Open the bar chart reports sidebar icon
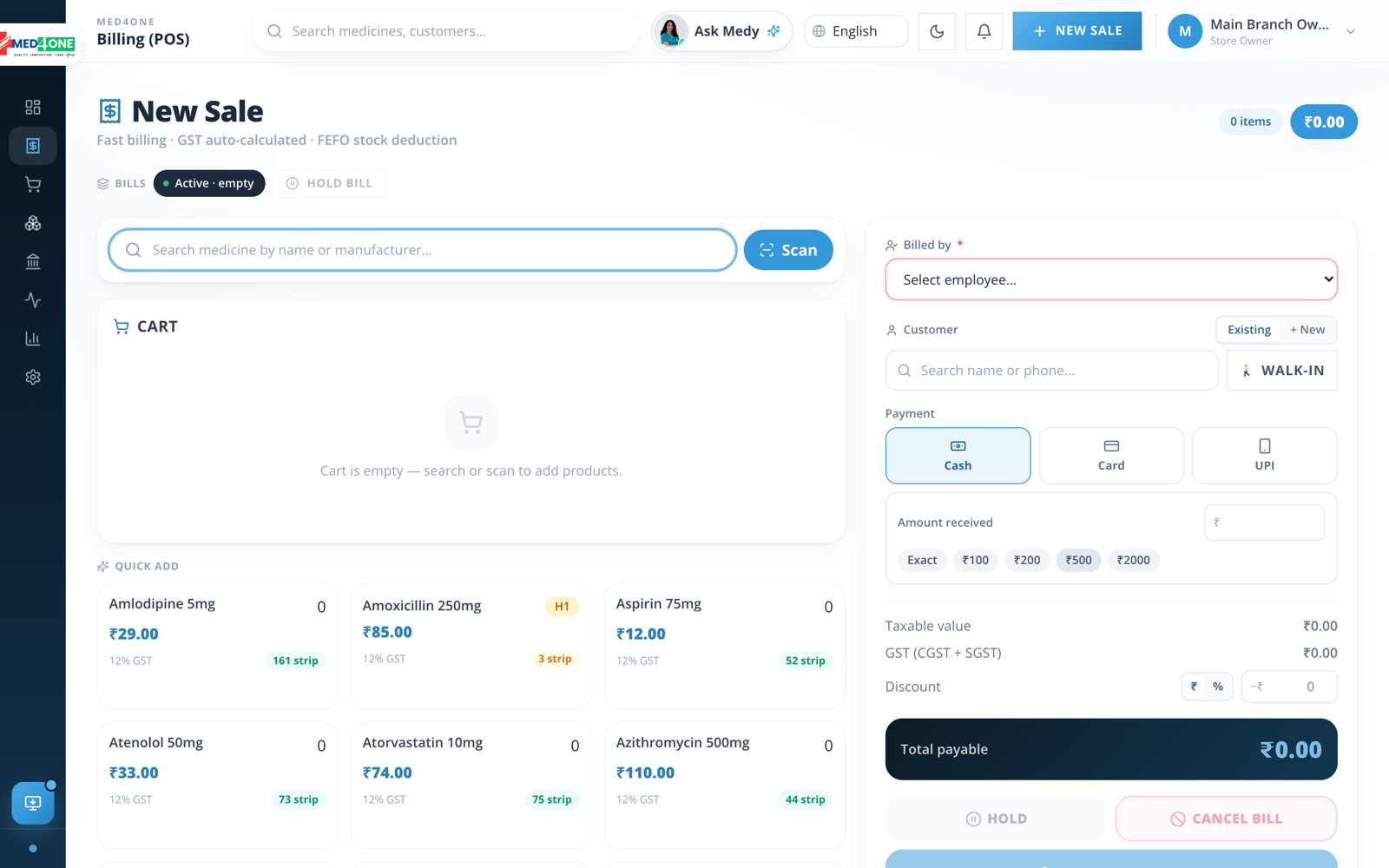The image size is (1389, 868). (33, 339)
